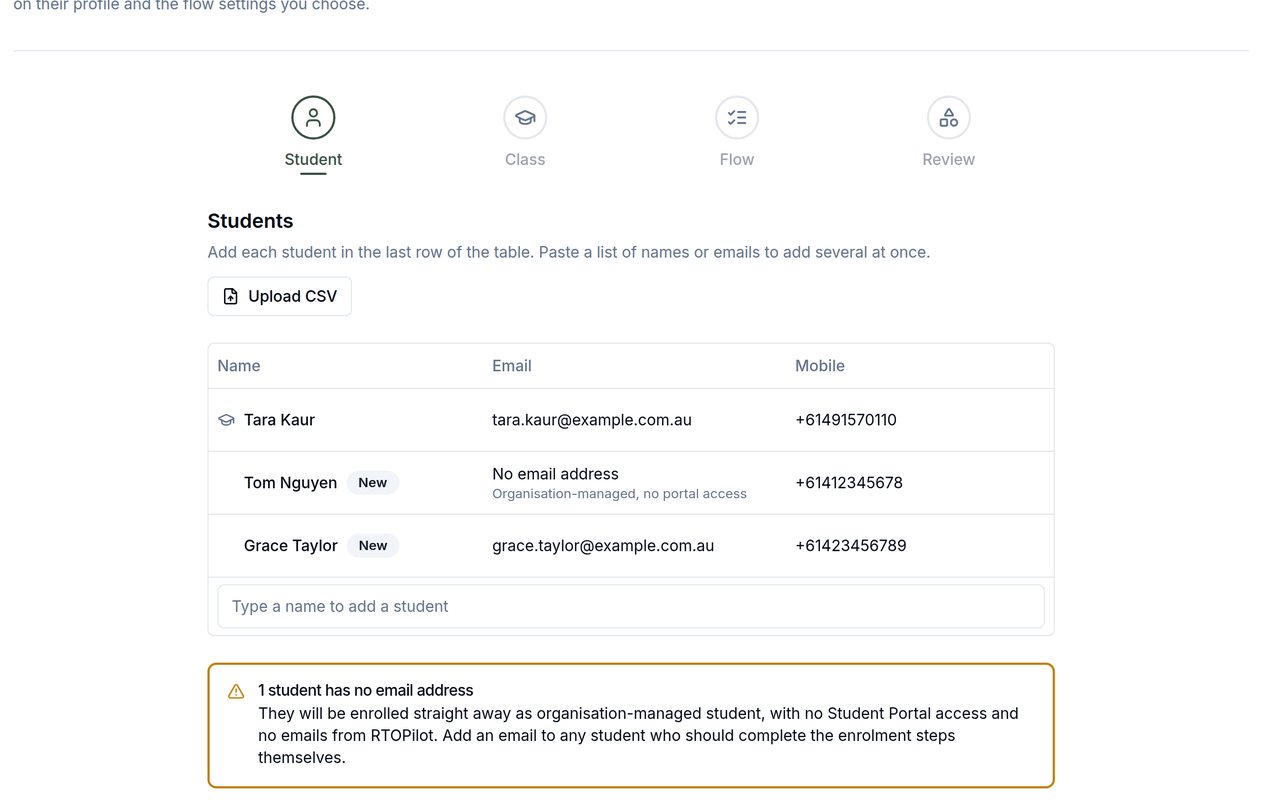
Task: Edit Tom Nguyen's 'No email address' cell
Action: tap(634, 483)
